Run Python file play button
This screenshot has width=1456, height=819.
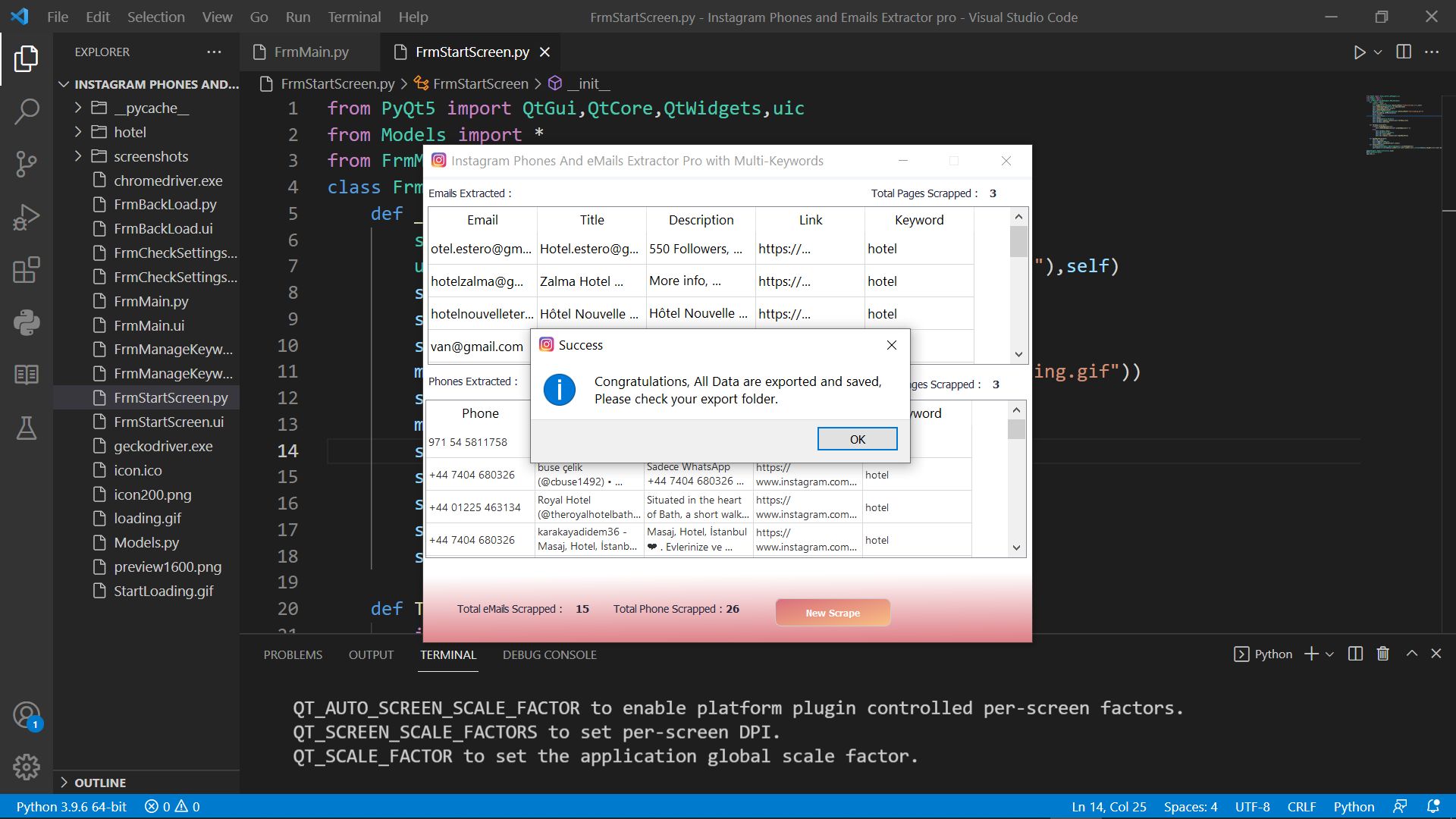point(1360,52)
